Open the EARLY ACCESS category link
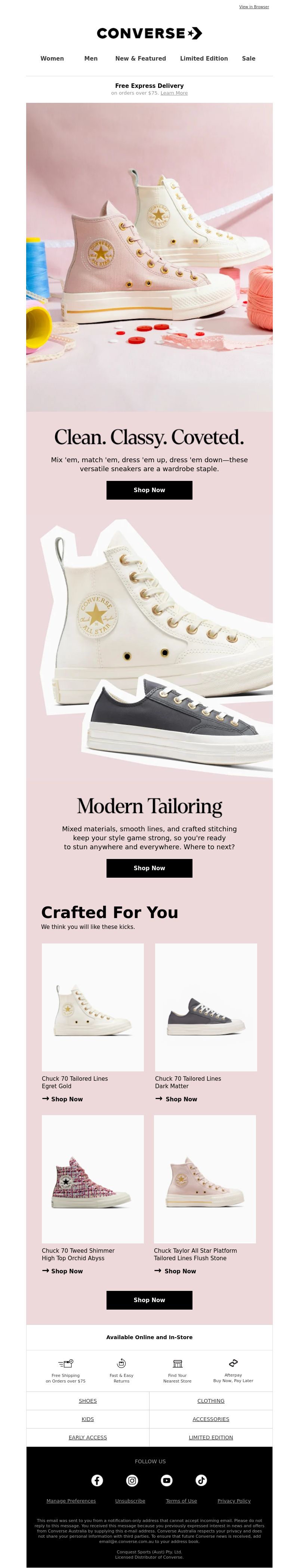This screenshot has width=299, height=1568. (88, 1438)
